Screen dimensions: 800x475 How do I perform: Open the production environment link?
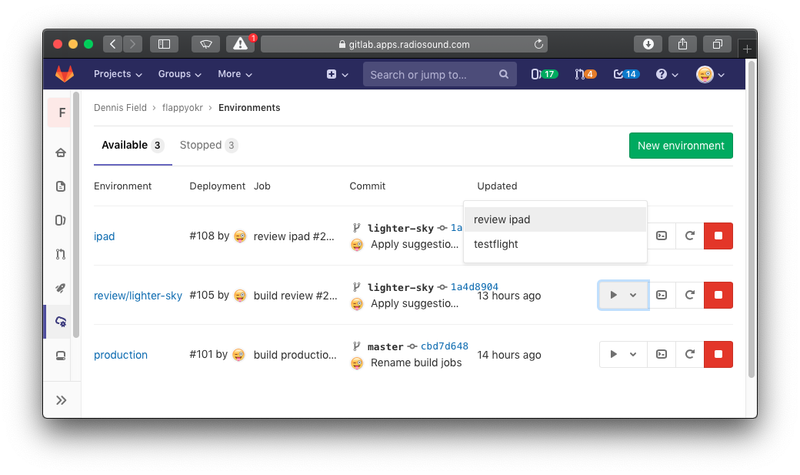pos(120,355)
